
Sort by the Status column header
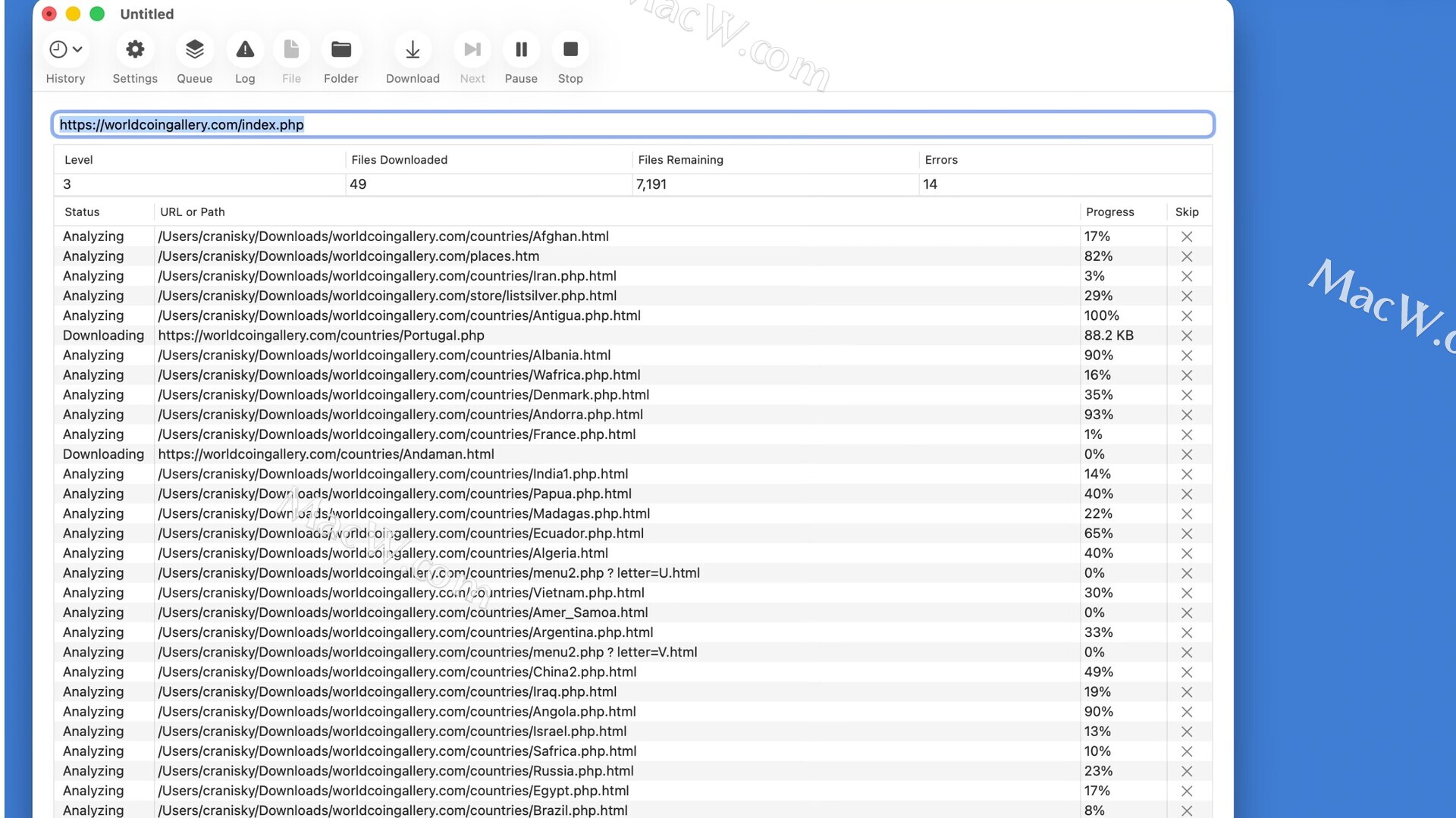click(x=82, y=212)
